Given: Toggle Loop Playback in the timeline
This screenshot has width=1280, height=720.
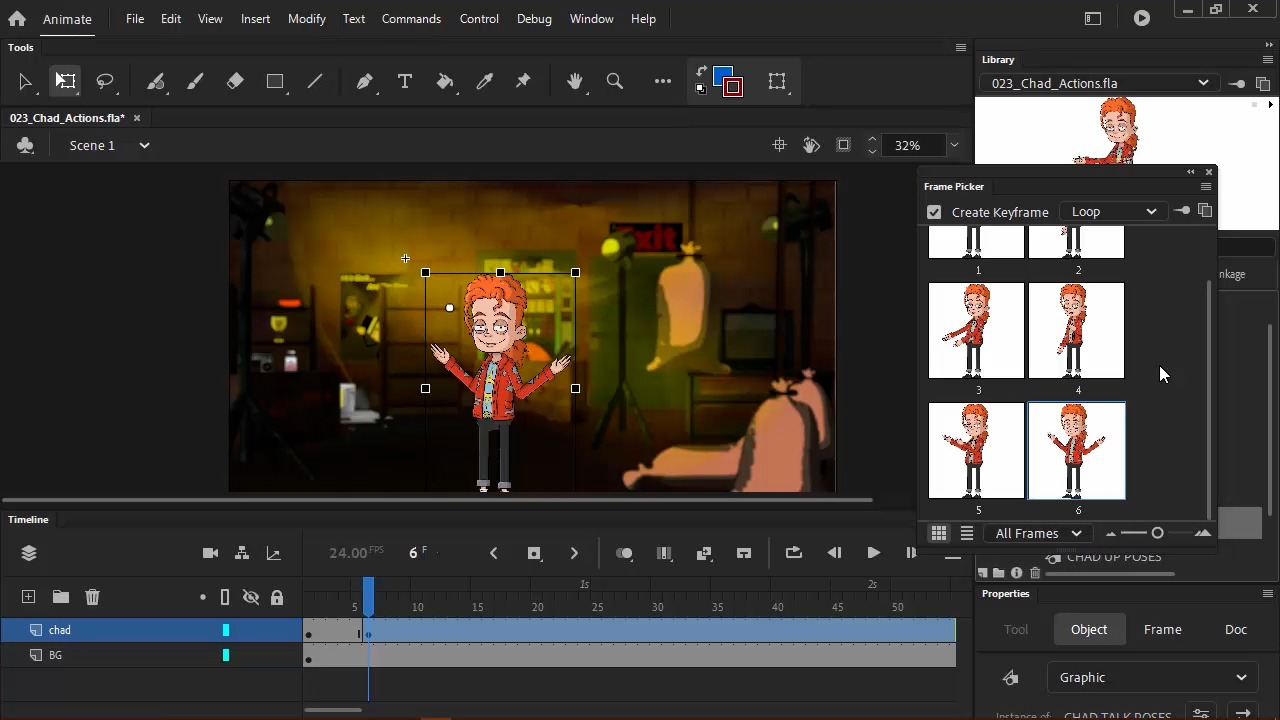Looking at the screenshot, I should coord(793,552).
